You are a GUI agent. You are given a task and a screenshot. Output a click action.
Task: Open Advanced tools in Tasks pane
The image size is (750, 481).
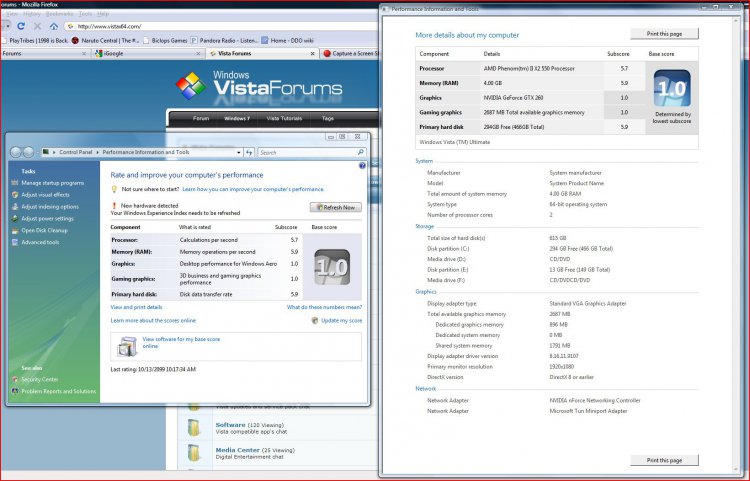tap(40, 242)
